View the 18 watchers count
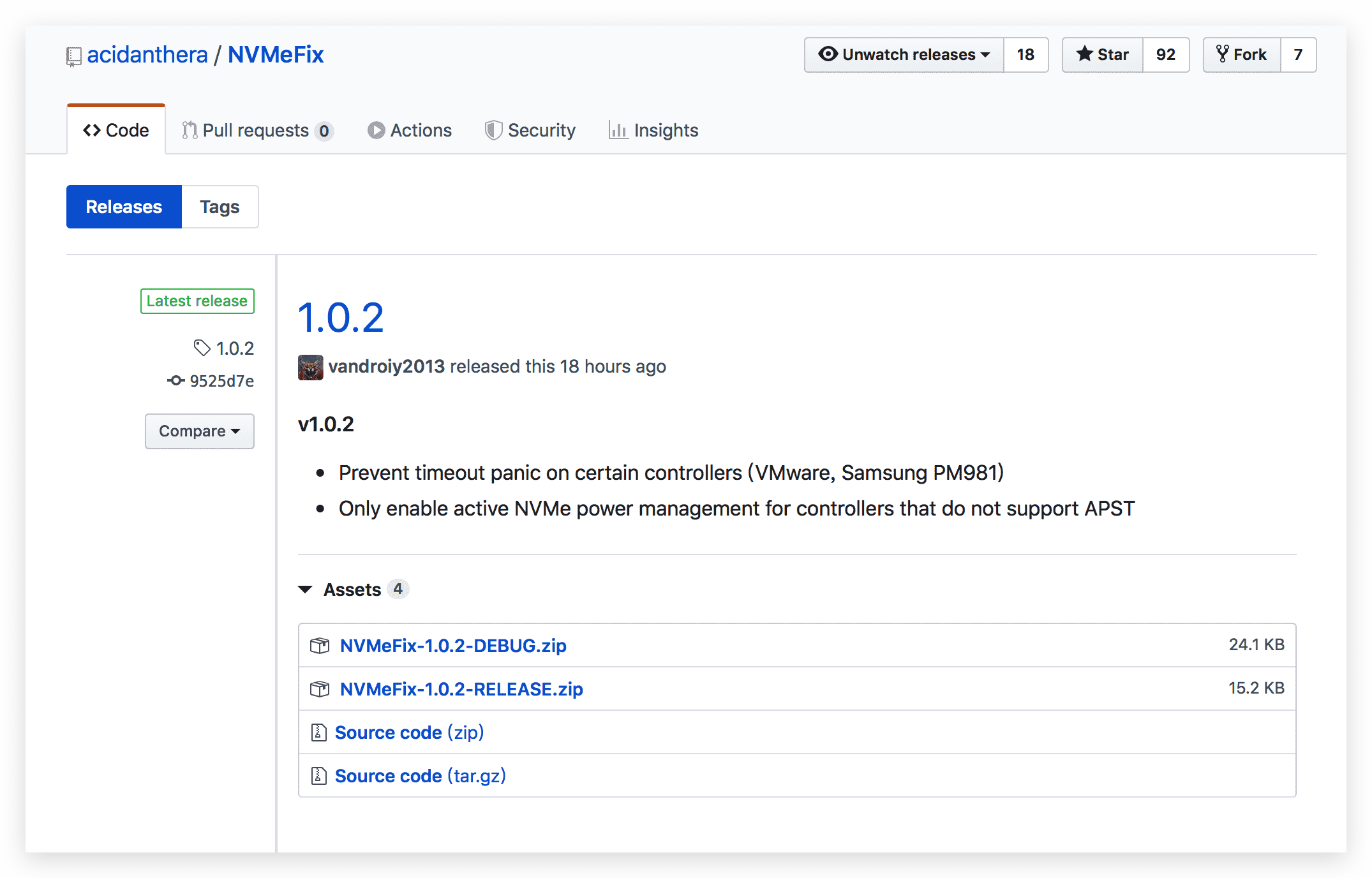The height and width of the screenshot is (878, 1372). (x=1025, y=55)
